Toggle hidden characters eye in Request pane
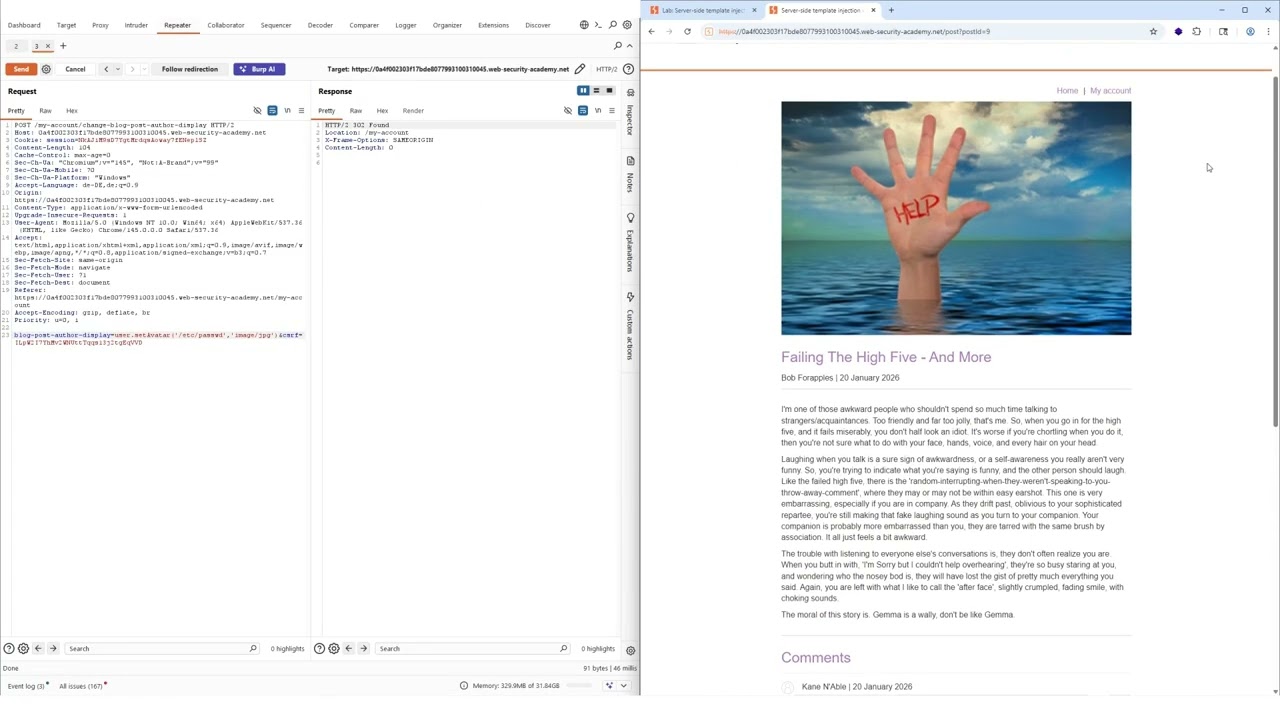This screenshot has width=1280, height=720. click(257, 111)
